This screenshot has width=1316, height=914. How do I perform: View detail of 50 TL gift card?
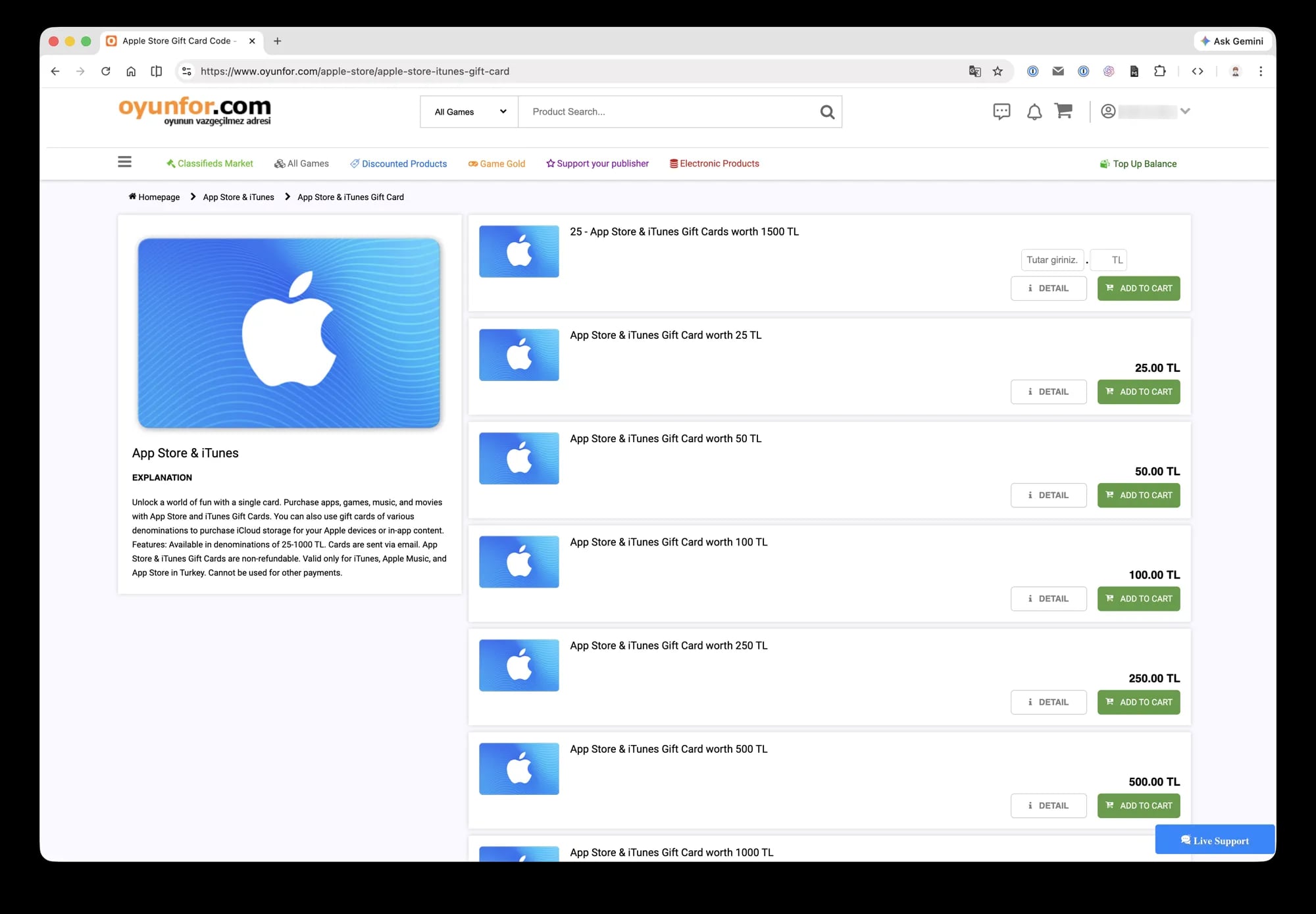[x=1048, y=495]
